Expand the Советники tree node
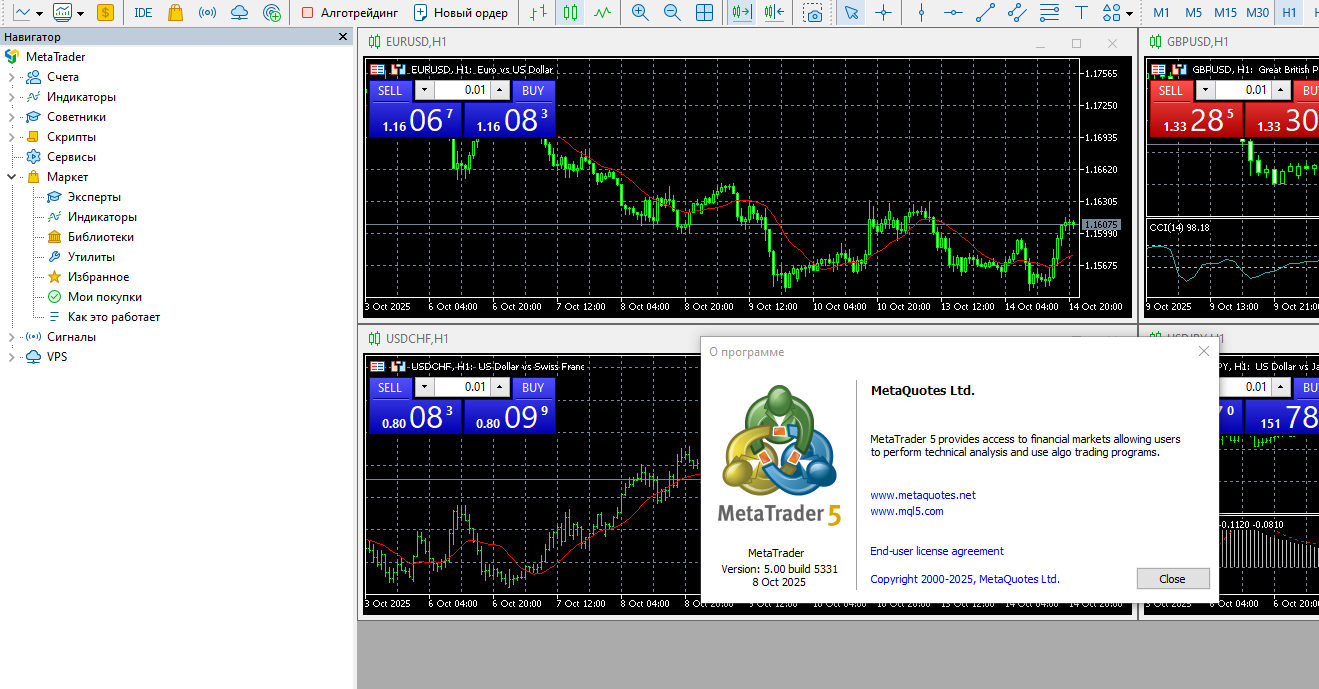Viewport: 1319px width, 689px height. click(12, 117)
